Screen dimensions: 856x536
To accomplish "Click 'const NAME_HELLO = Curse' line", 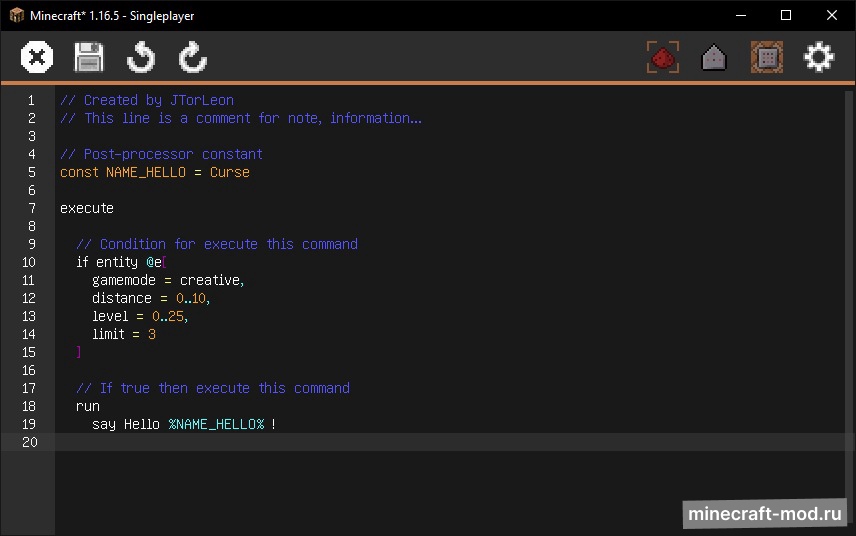I will point(154,172).
